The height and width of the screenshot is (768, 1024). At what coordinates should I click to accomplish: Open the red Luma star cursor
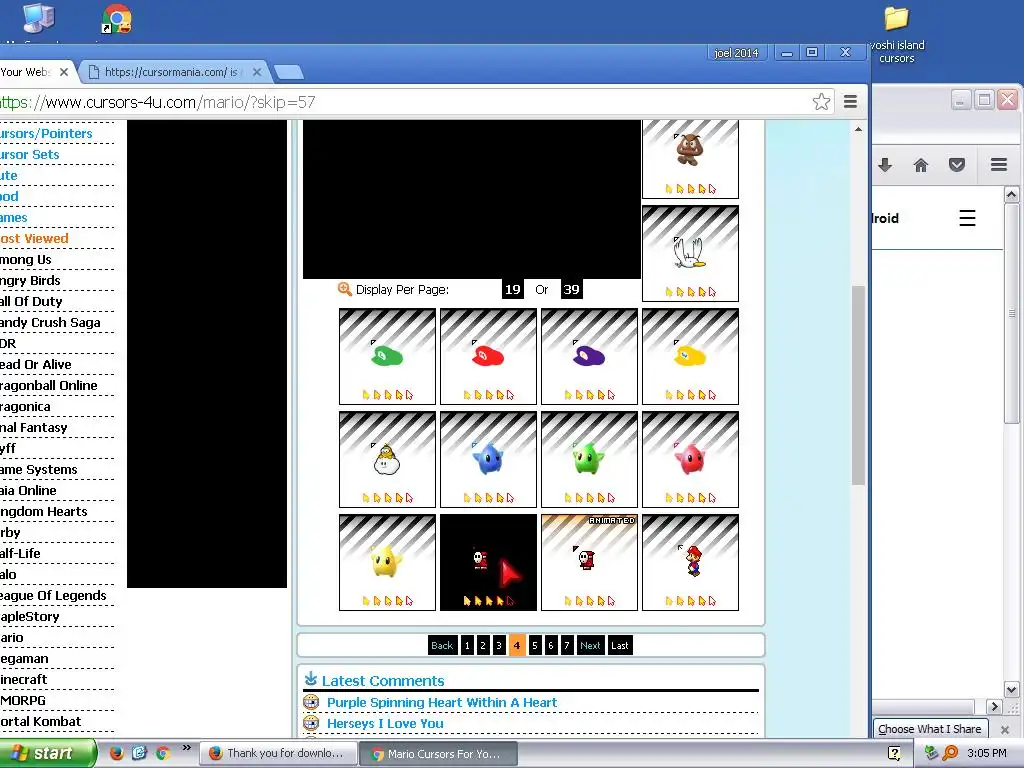[x=690, y=459]
